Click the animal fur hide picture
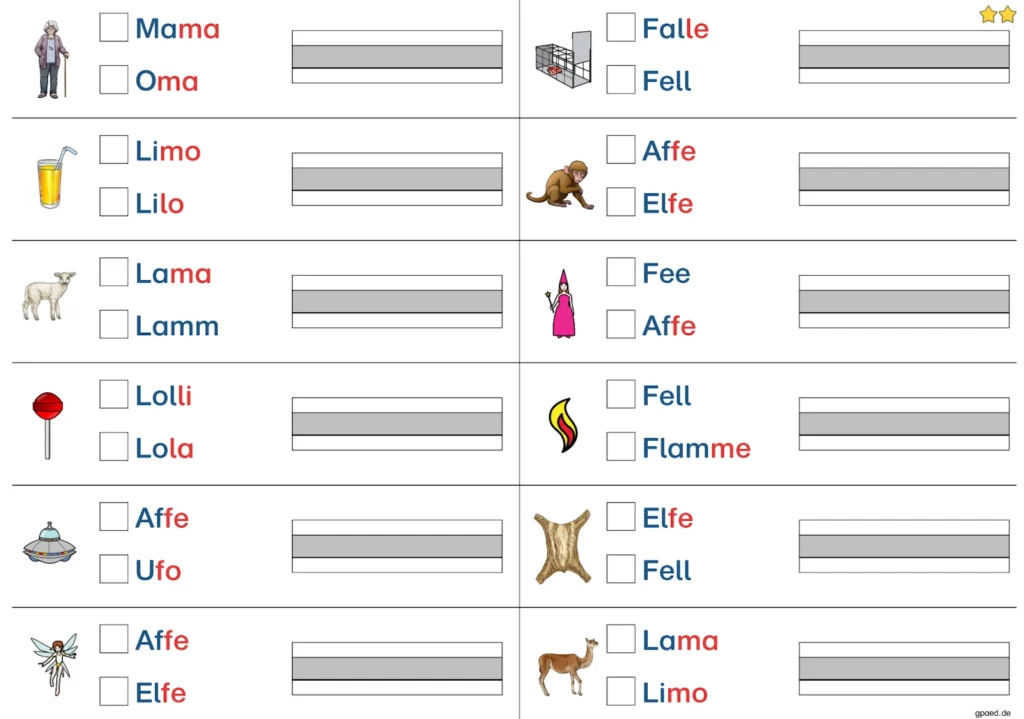Screen dimensions: 1024x719 click(562, 546)
